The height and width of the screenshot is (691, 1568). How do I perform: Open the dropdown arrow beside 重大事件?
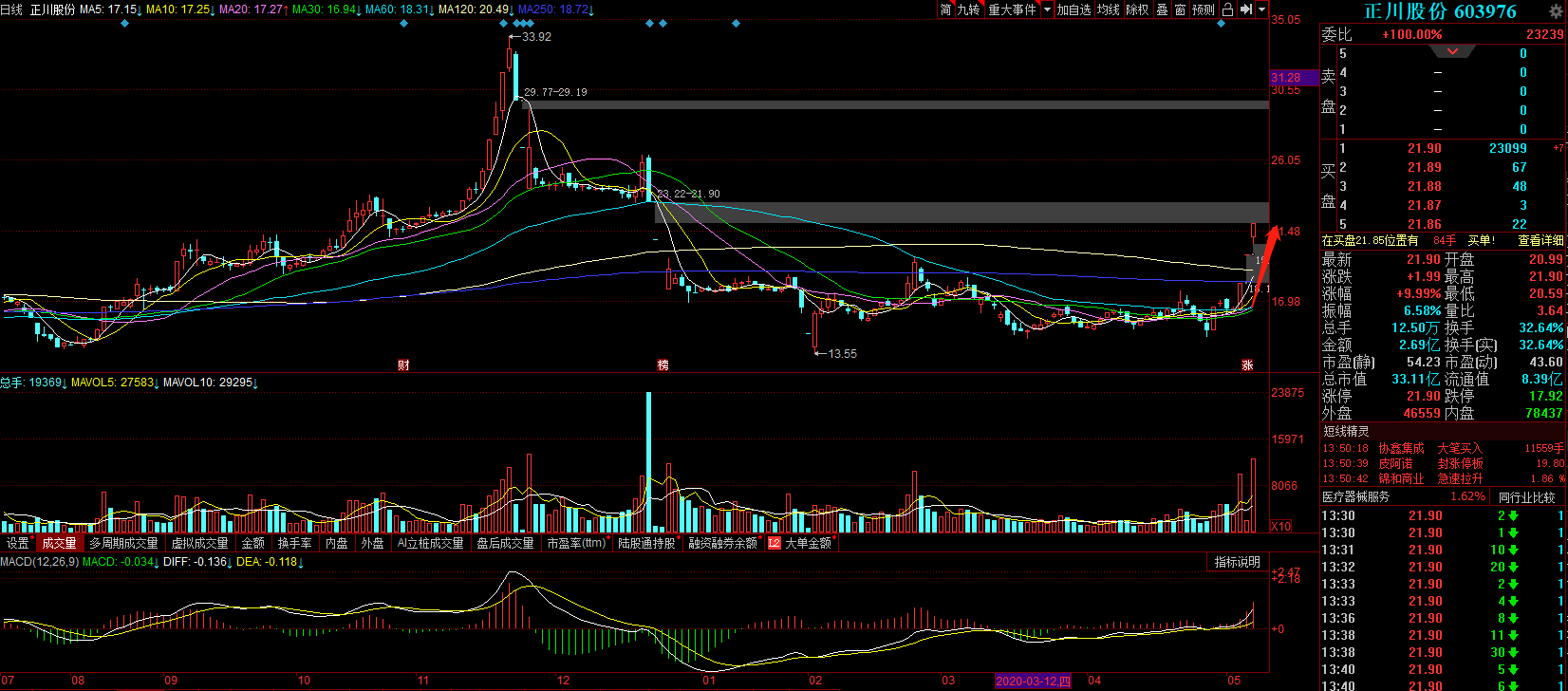1047,9
